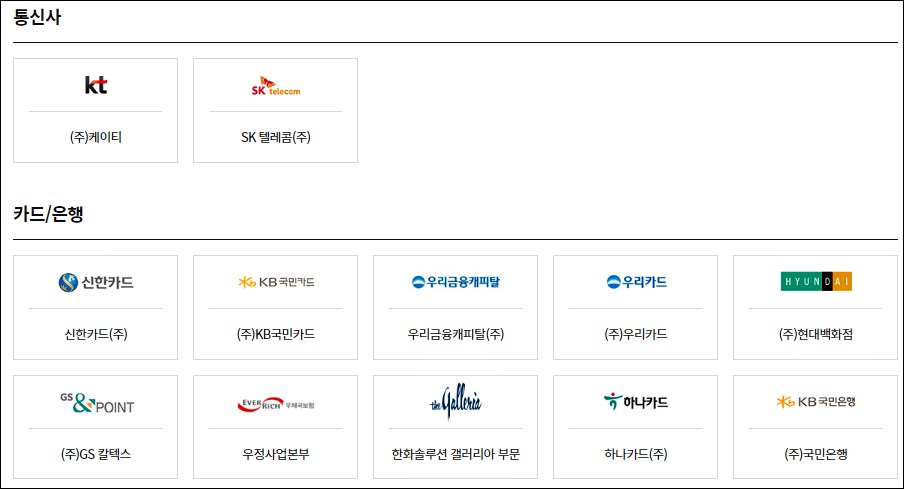
Task: Choose (주)국민은행 label
Action: (x=816, y=454)
